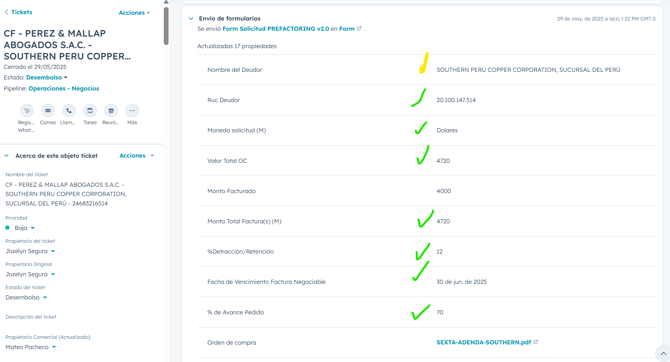The width and height of the screenshot is (670, 362).
Task: Click Monto Total Factura(s) (M) label
Action: [x=244, y=221]
